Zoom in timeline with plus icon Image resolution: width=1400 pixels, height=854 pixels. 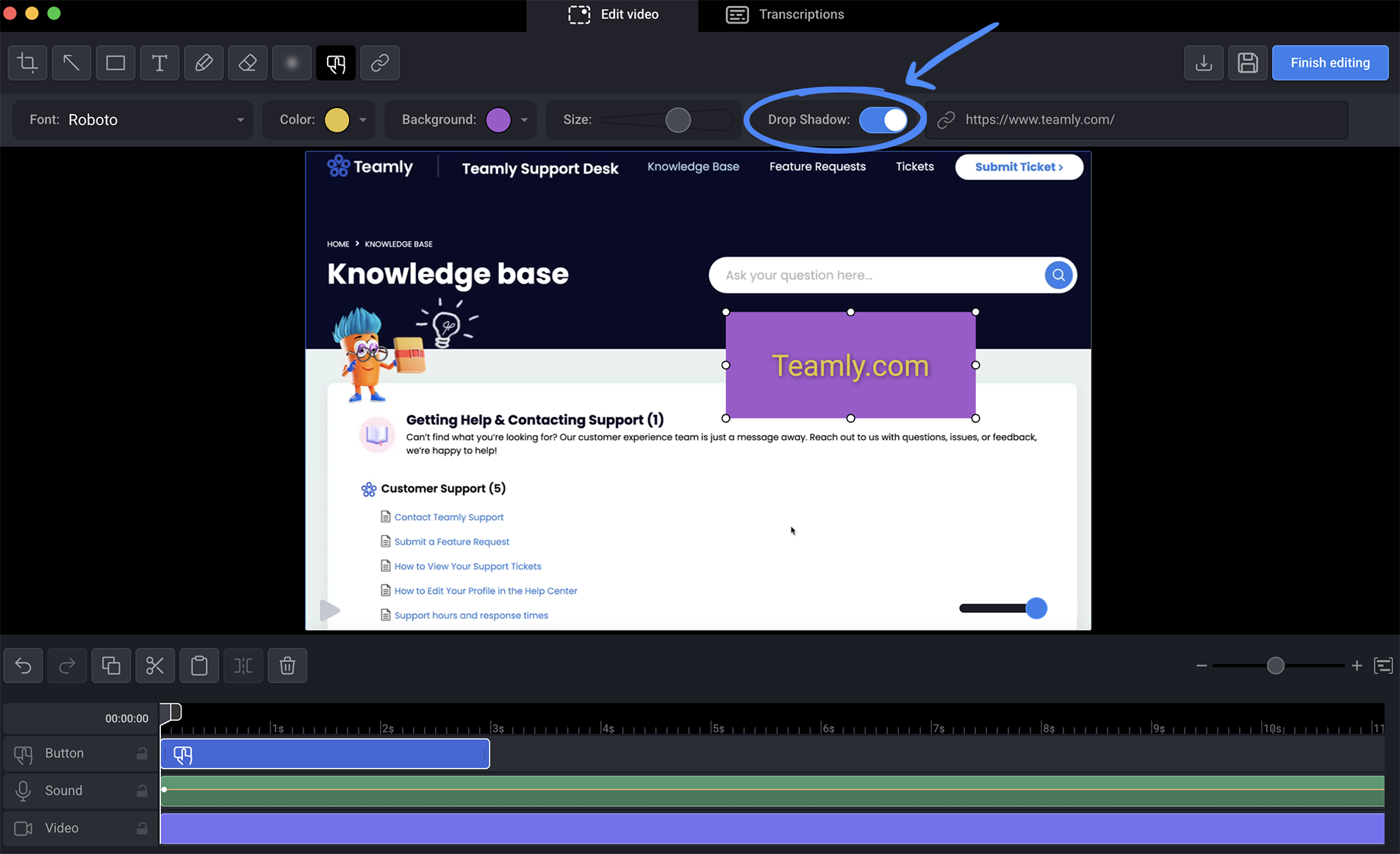pyautogui.click(x=1357, y=666)
